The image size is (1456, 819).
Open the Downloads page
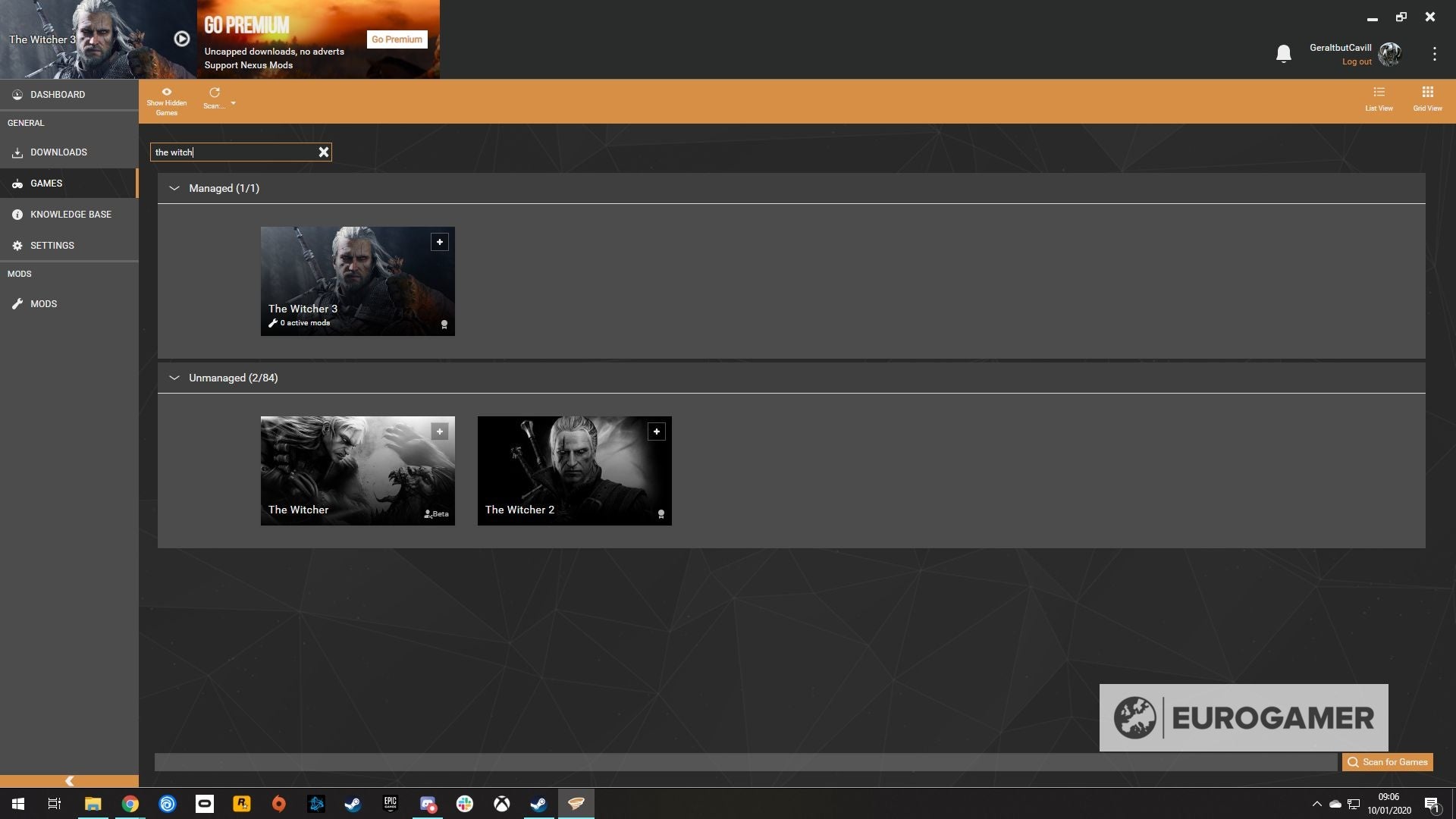69,152
